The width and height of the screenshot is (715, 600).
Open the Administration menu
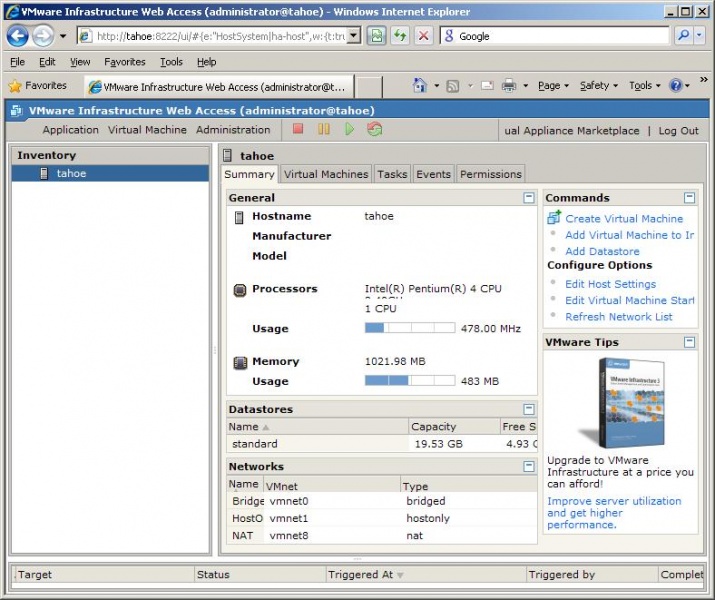(x=233, y=130)
